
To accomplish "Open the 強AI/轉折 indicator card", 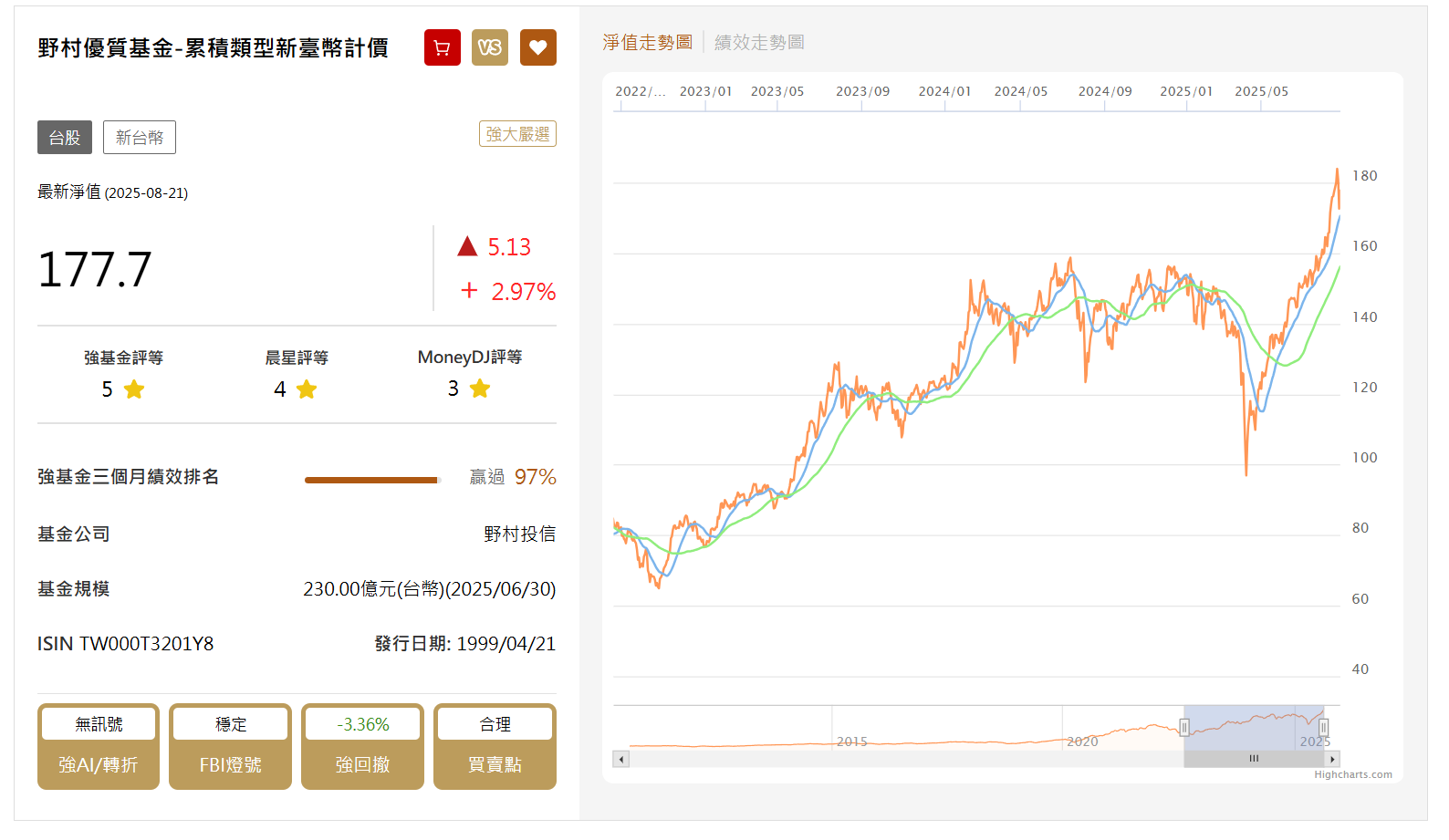I will (x=99, y=746).
